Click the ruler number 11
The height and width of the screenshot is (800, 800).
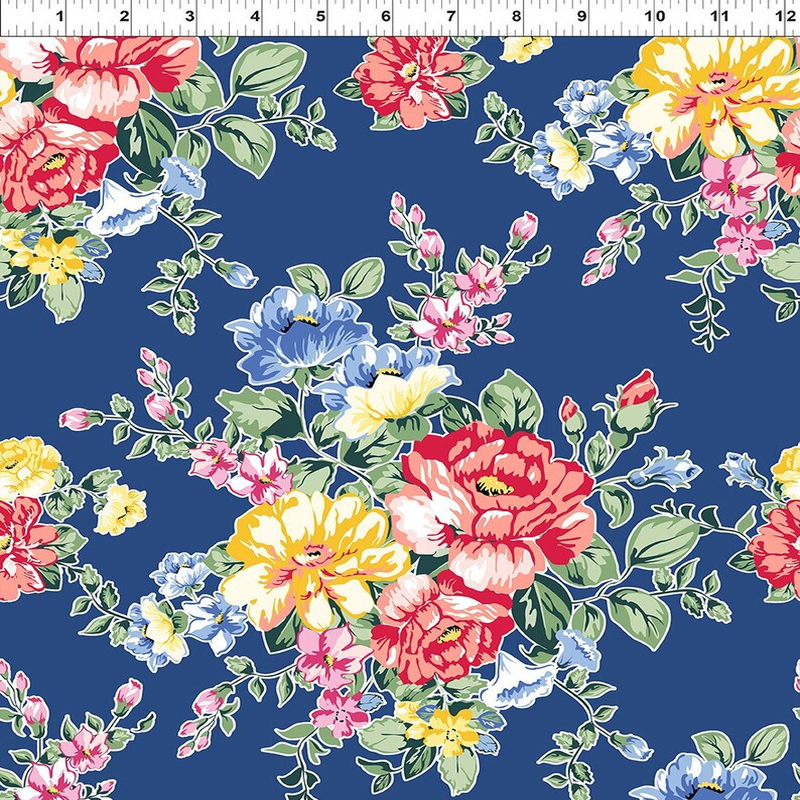click(720, 16)
